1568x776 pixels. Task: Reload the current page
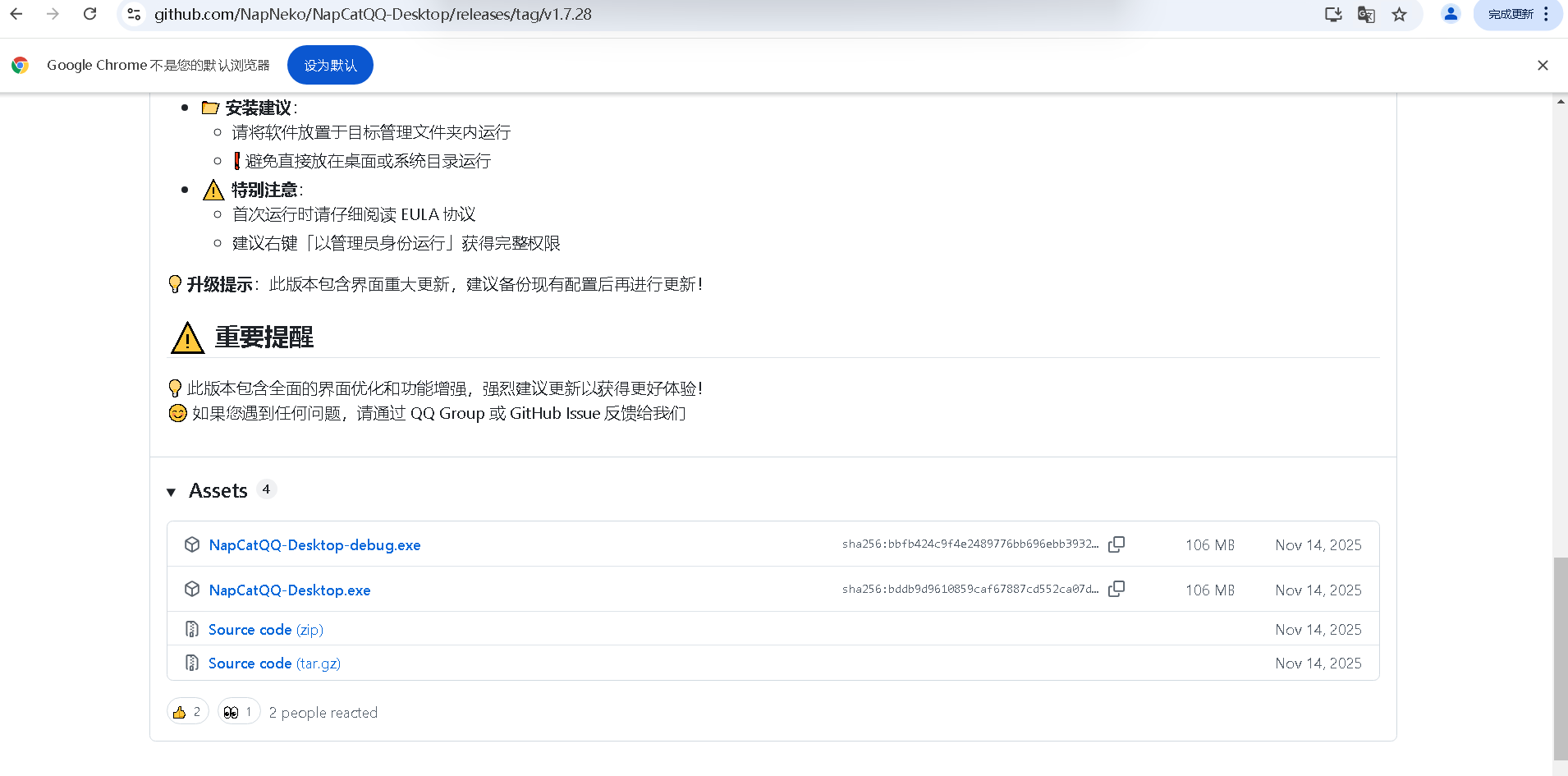click(x=90, y=14)
